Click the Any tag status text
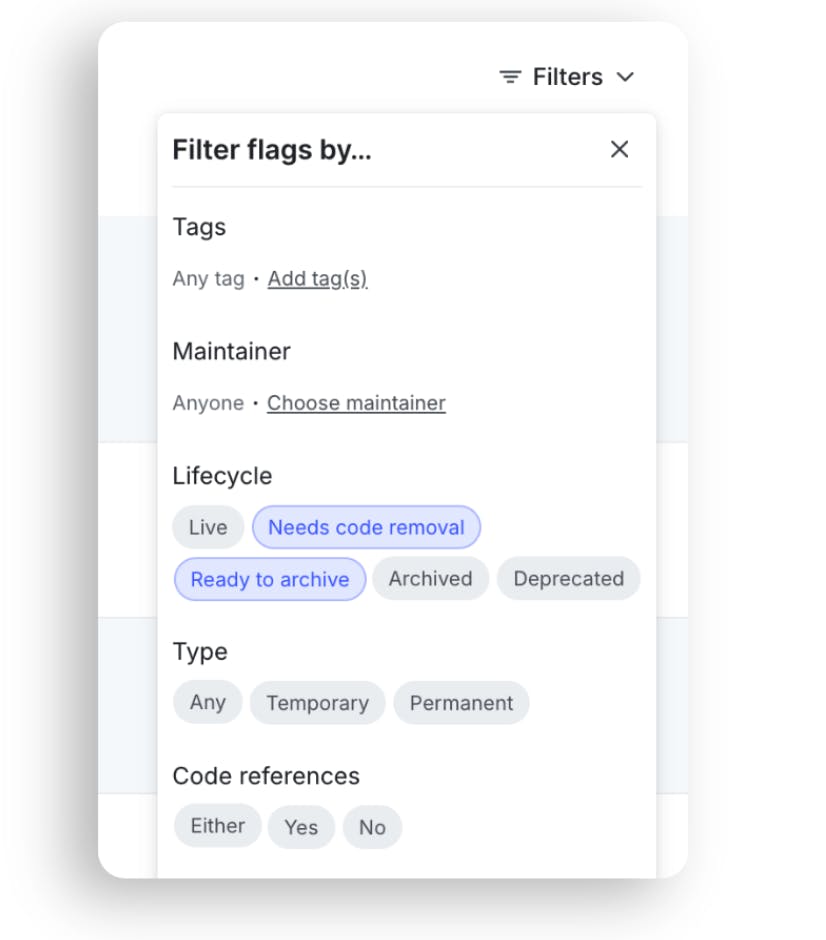Viewport: 826px width, 940px height. coord(208,279)
